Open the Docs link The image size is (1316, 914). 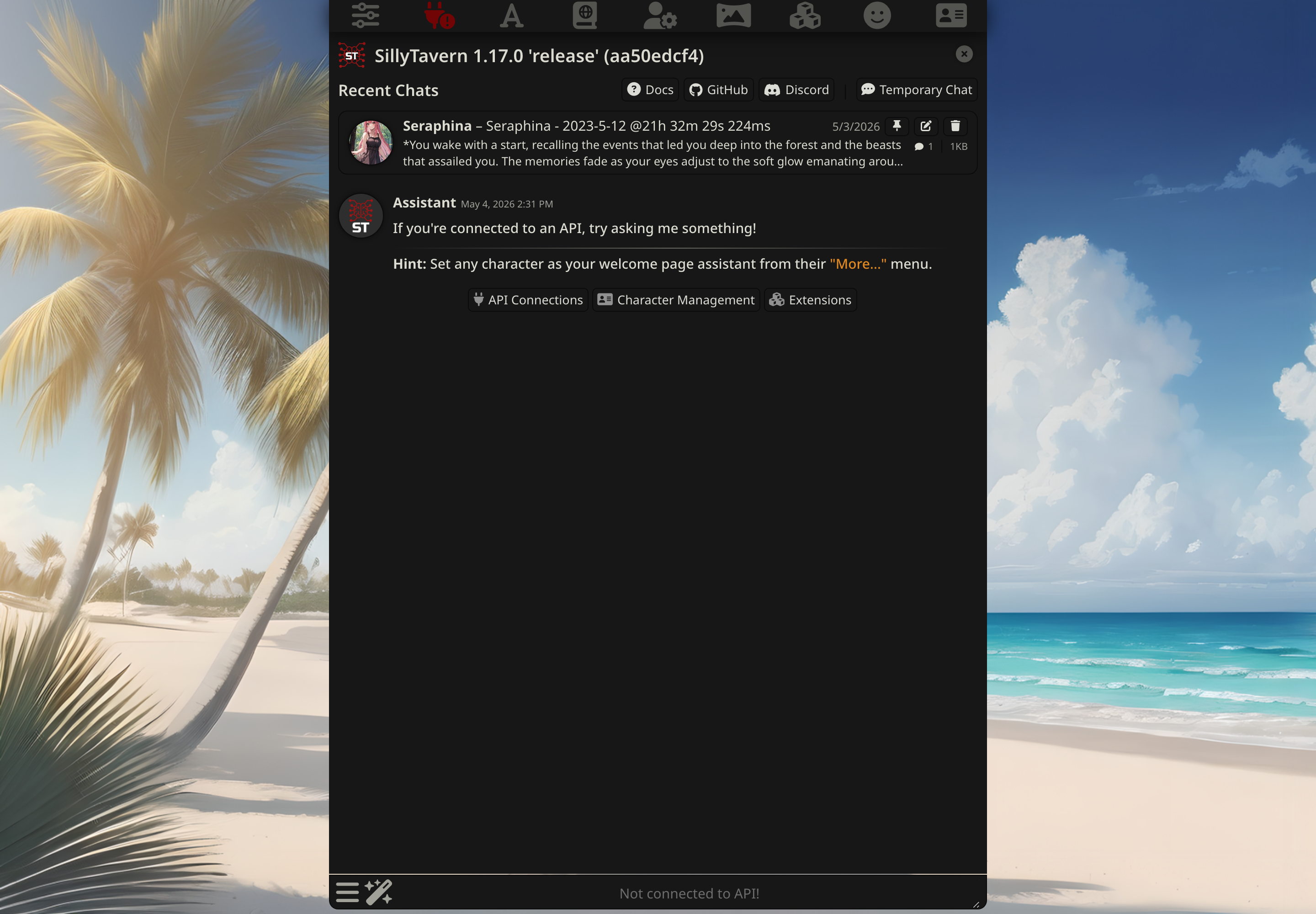[650, 90]
